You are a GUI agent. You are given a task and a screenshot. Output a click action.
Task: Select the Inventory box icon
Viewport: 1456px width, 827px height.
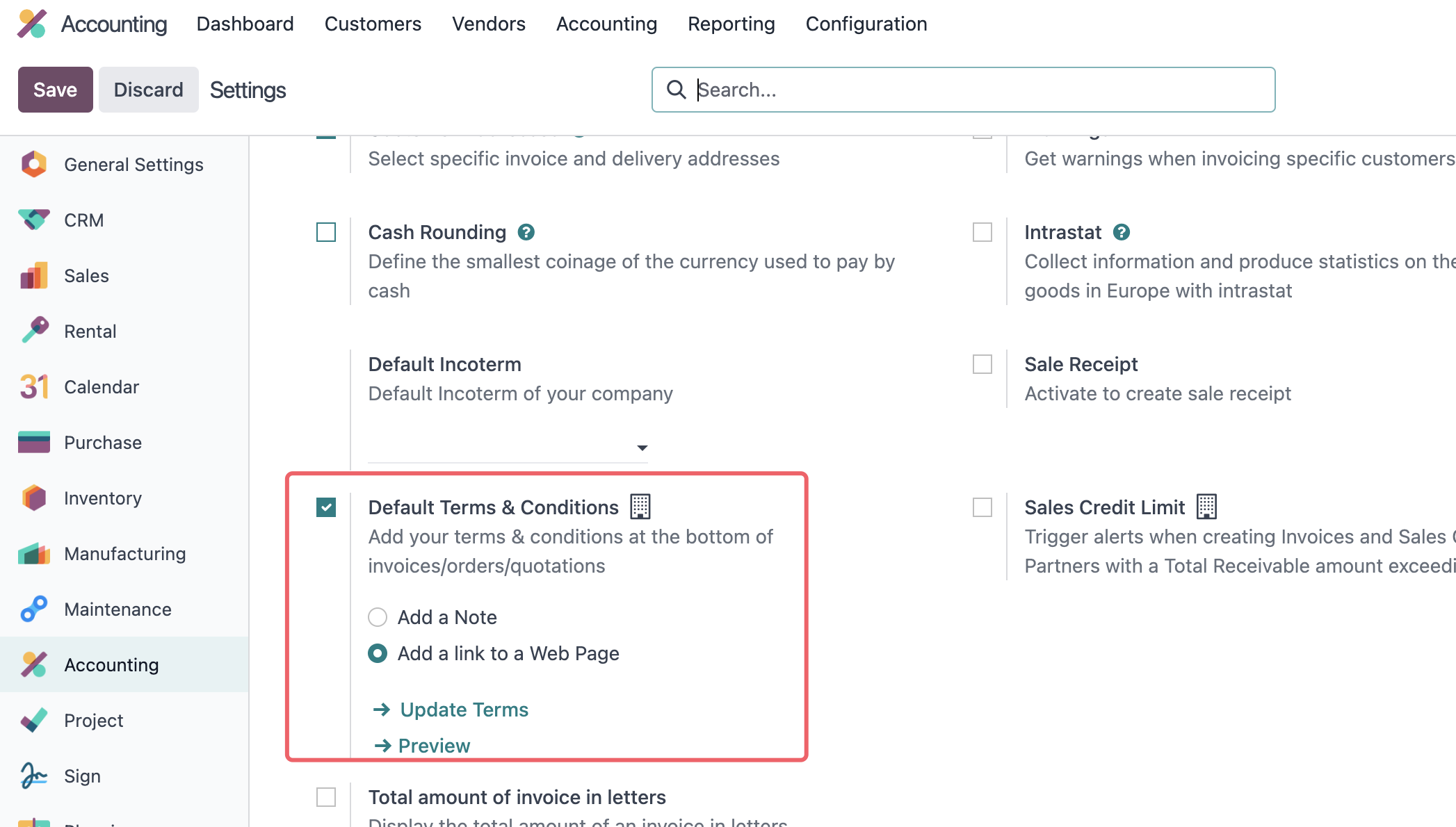(33, 498)
